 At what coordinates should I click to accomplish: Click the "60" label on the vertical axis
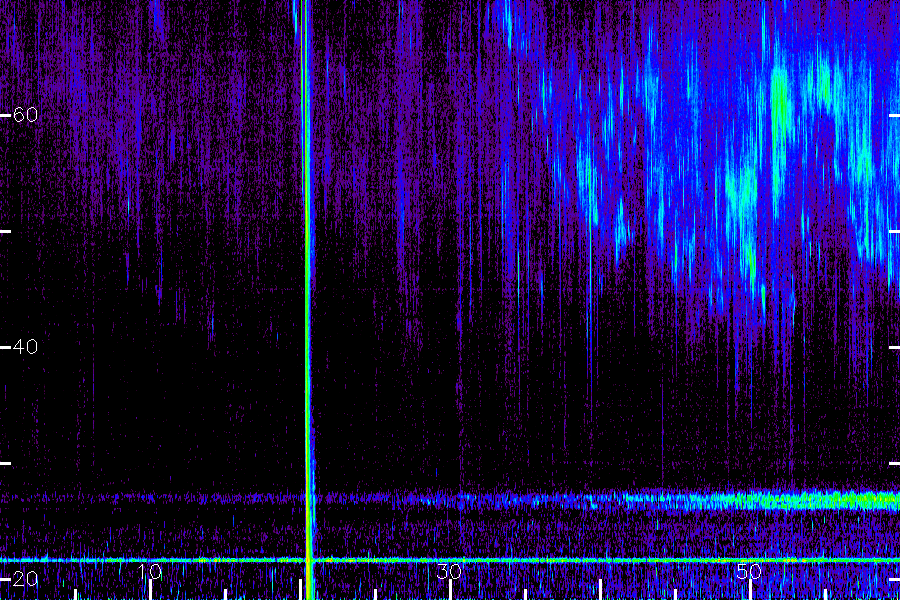[x=25, y=115]
